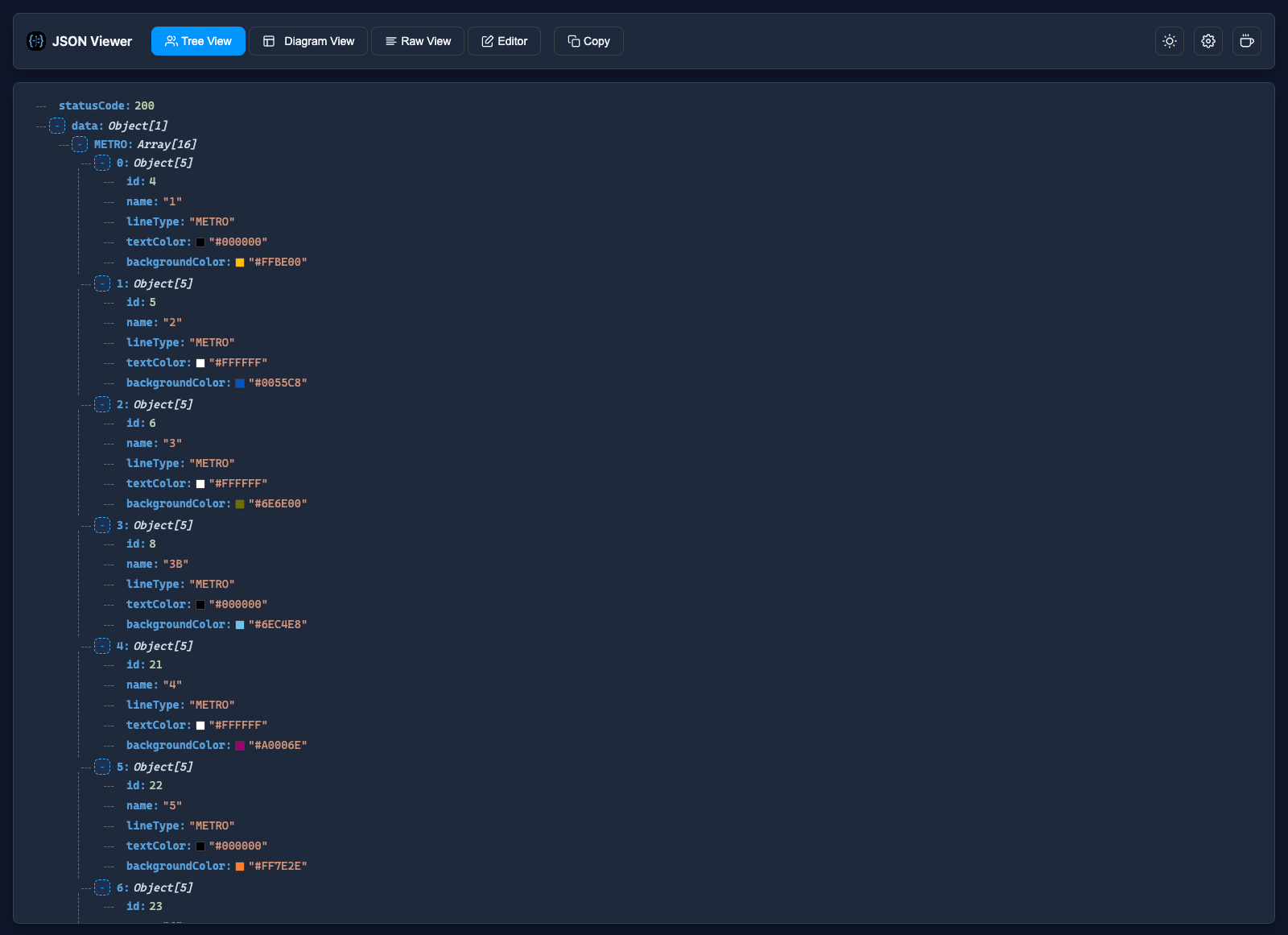Select the id: 4 row
1288x935 pixels.
tap(141, 181)
